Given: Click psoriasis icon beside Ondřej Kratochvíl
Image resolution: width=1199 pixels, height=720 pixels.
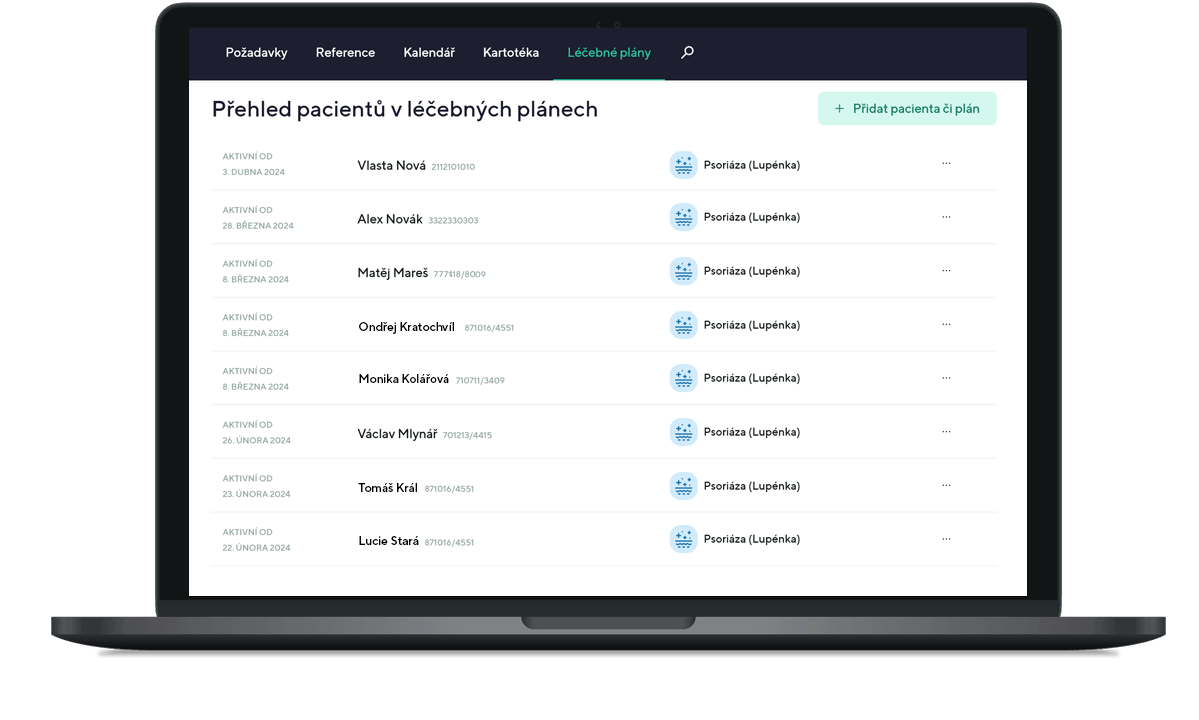Looking at the screenshot, I should coord(683,325).
